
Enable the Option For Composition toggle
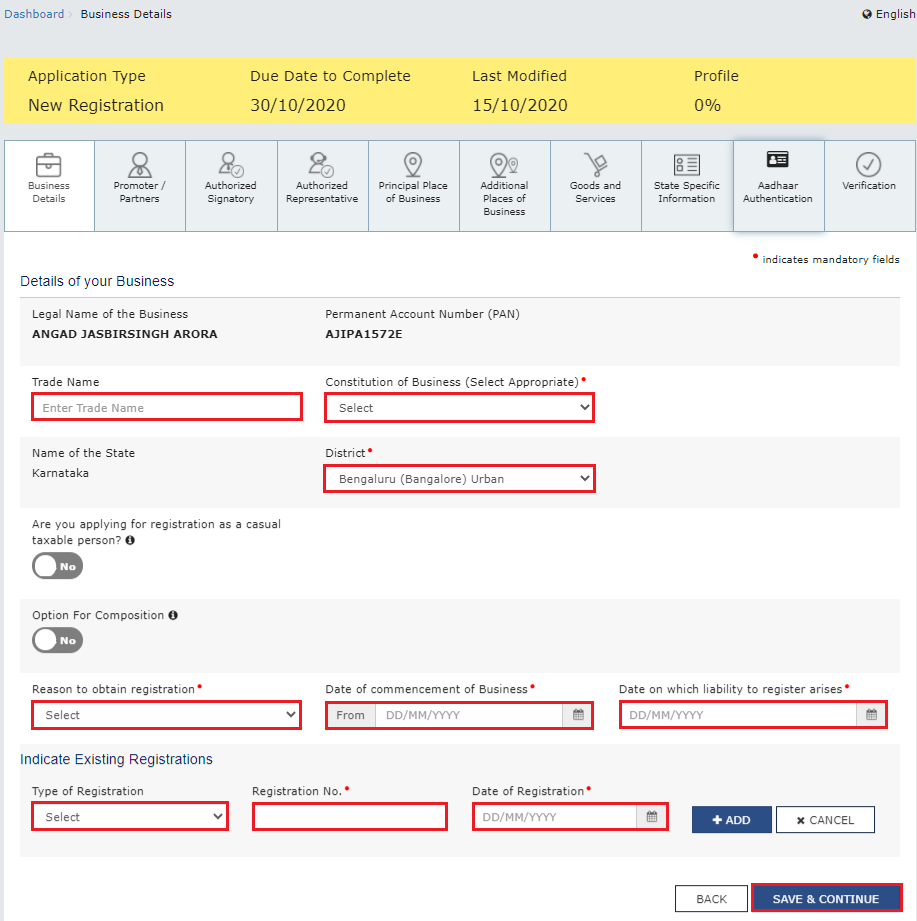[x=57, y=640]
